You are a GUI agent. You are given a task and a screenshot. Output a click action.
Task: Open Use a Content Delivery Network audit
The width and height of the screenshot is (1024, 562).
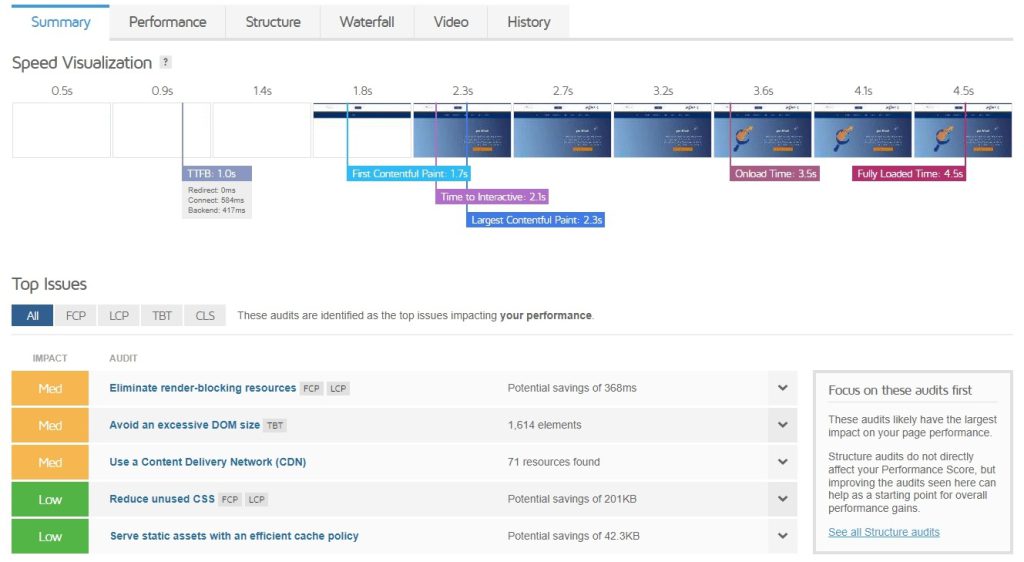pos(208,462)
